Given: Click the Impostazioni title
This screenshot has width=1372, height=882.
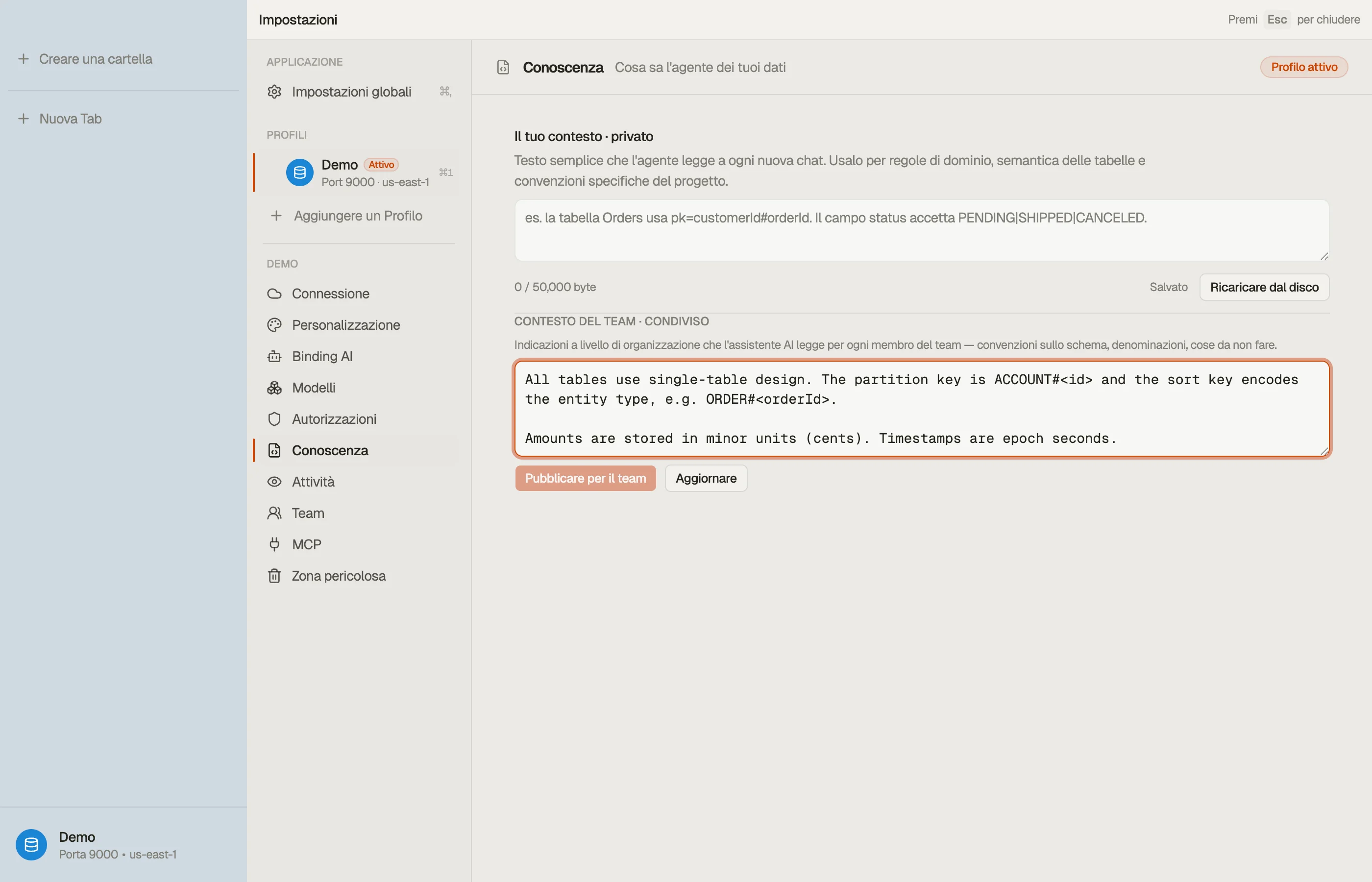Looking at the screenshot, I should [x=298, y=20].
